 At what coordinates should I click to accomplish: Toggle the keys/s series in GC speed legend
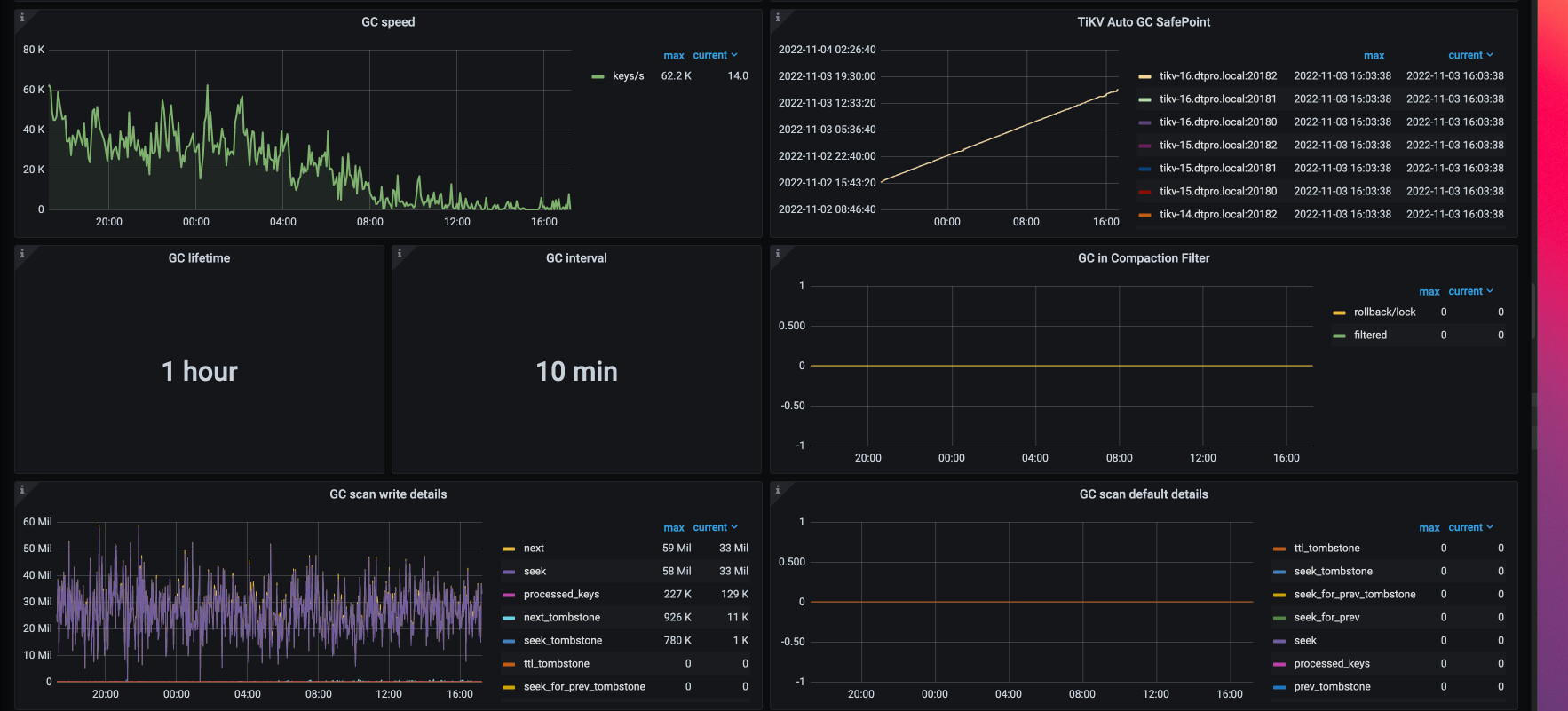(628, 75)
